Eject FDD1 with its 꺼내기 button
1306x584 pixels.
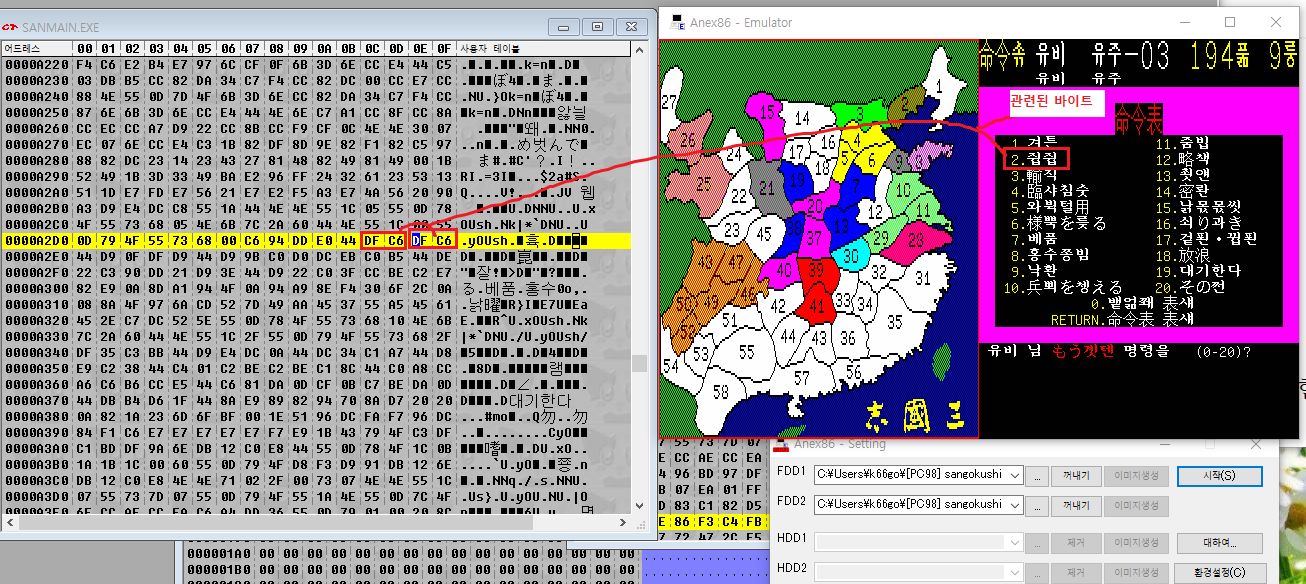[x=1075, y=475]
